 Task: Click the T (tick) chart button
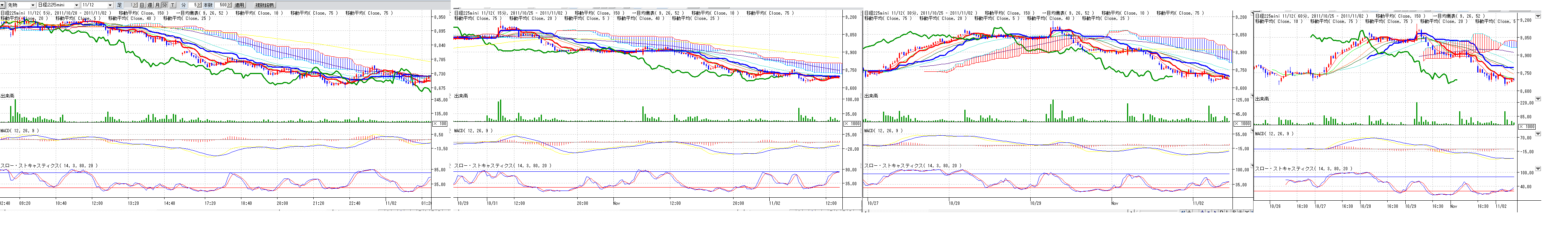point(173,5)
